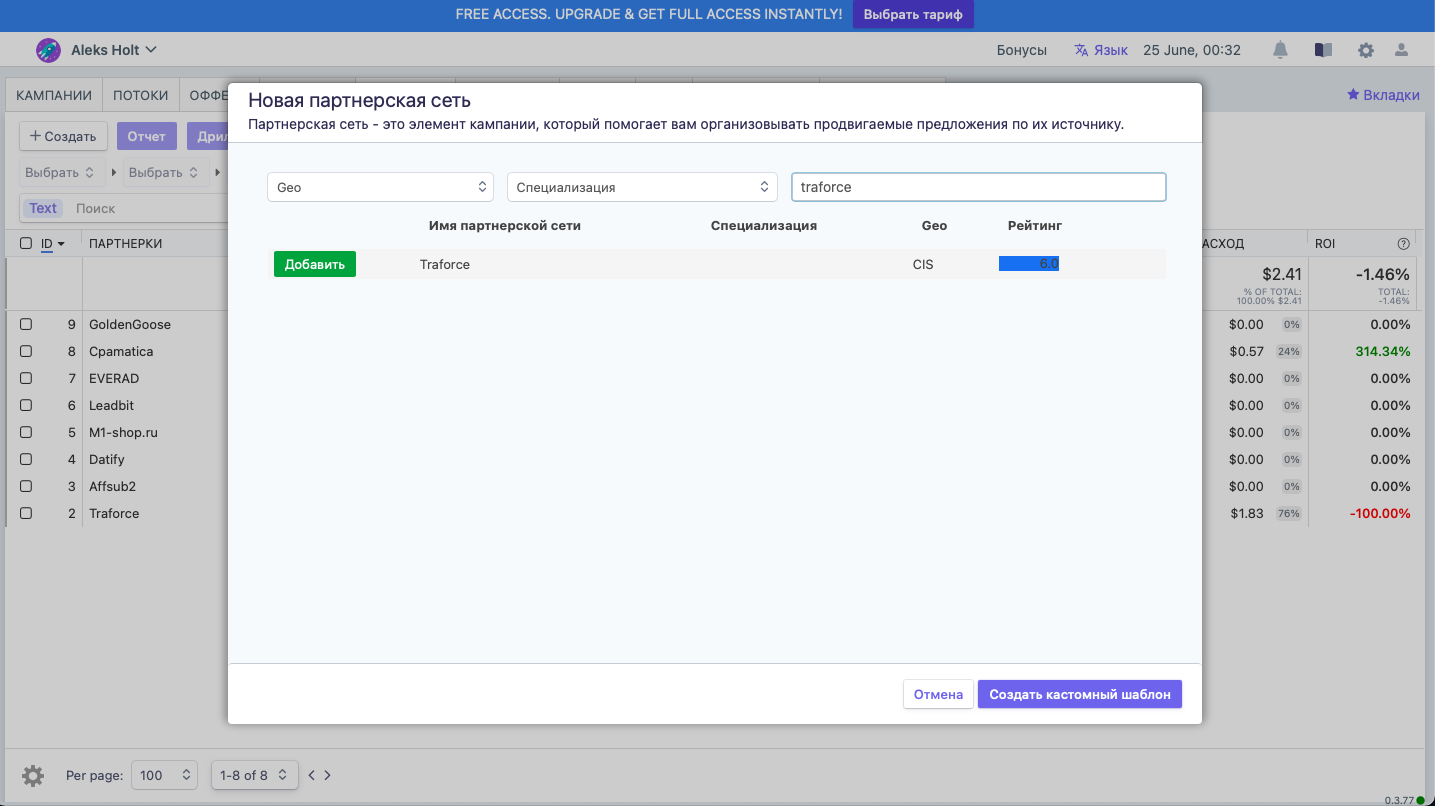Click the traforce search input field
The image size is (1435, 806).
(979, 187)
